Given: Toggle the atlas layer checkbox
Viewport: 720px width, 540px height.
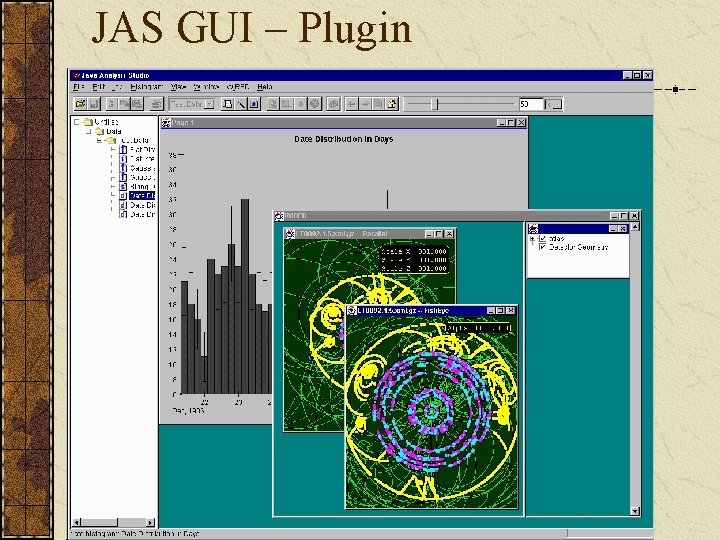Looking at the screenshot, I should point(542,239).
